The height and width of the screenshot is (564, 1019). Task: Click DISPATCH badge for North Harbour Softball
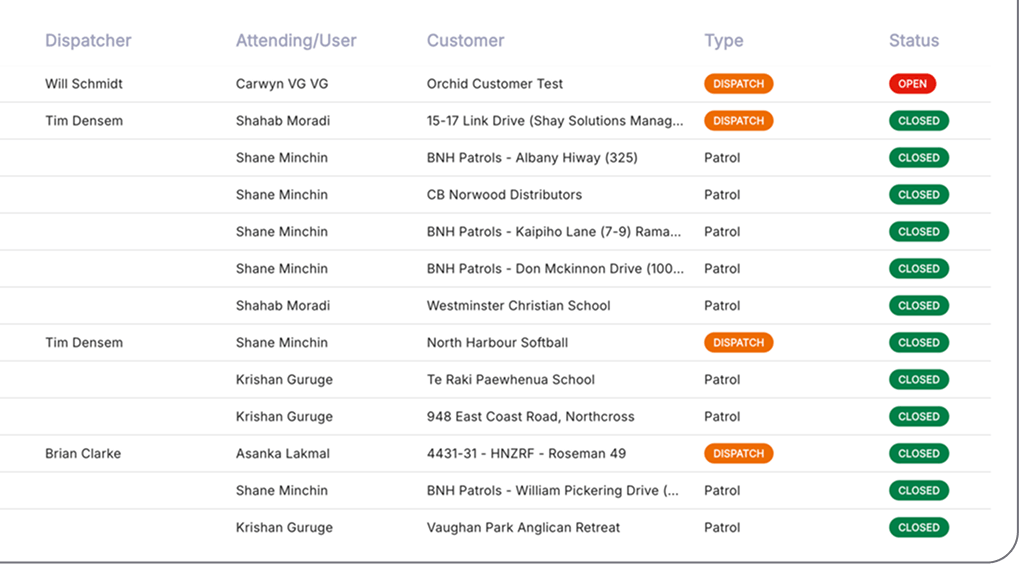[738, 343]
